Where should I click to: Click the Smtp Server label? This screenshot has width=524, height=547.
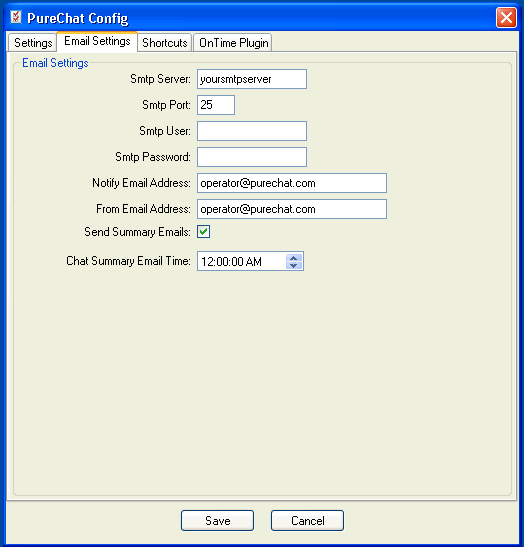160,79
